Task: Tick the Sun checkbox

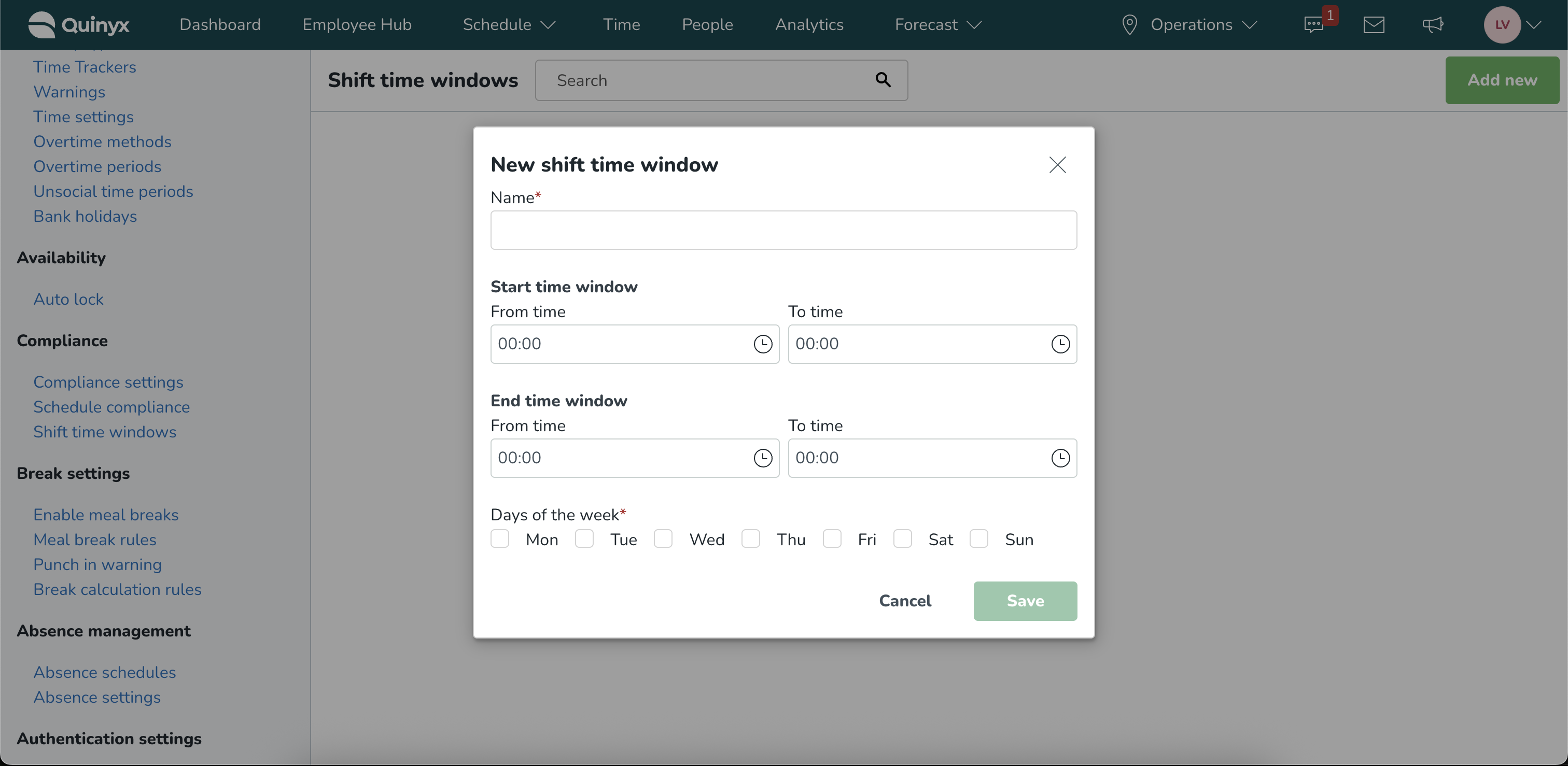Action: [979, 539]
